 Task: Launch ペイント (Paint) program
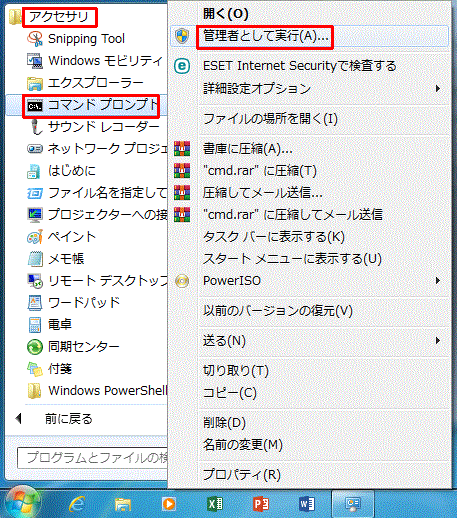pyautogui.click(x=62, y=237)
